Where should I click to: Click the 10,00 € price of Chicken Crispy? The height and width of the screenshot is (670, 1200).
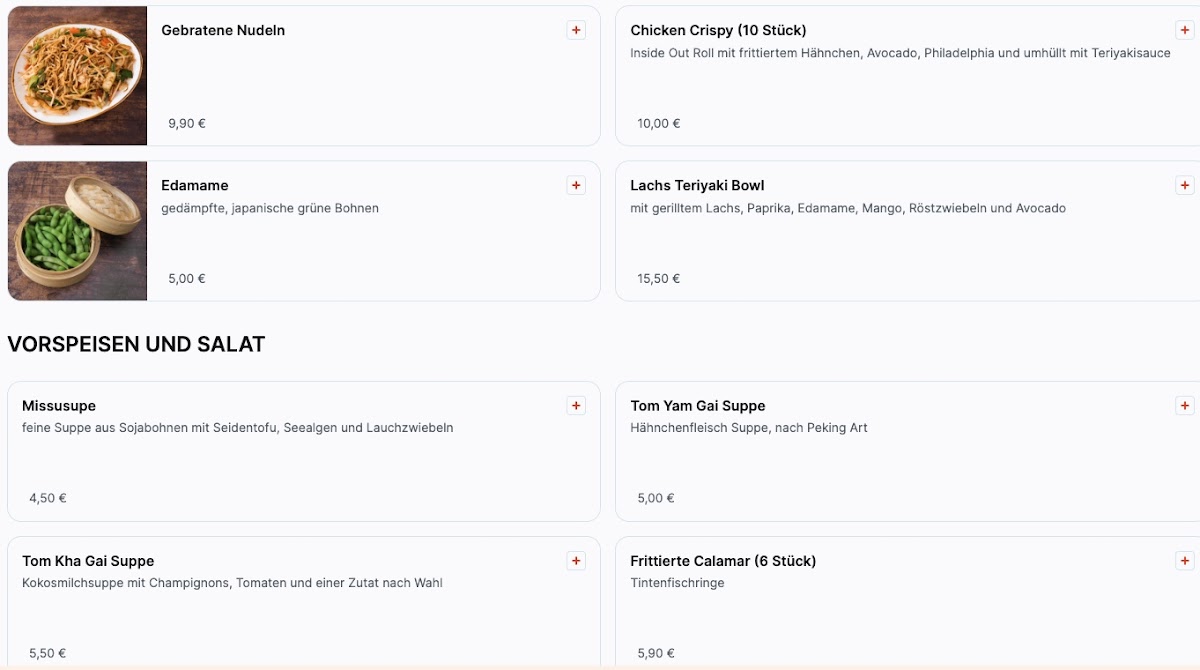(x=659, y=124)
